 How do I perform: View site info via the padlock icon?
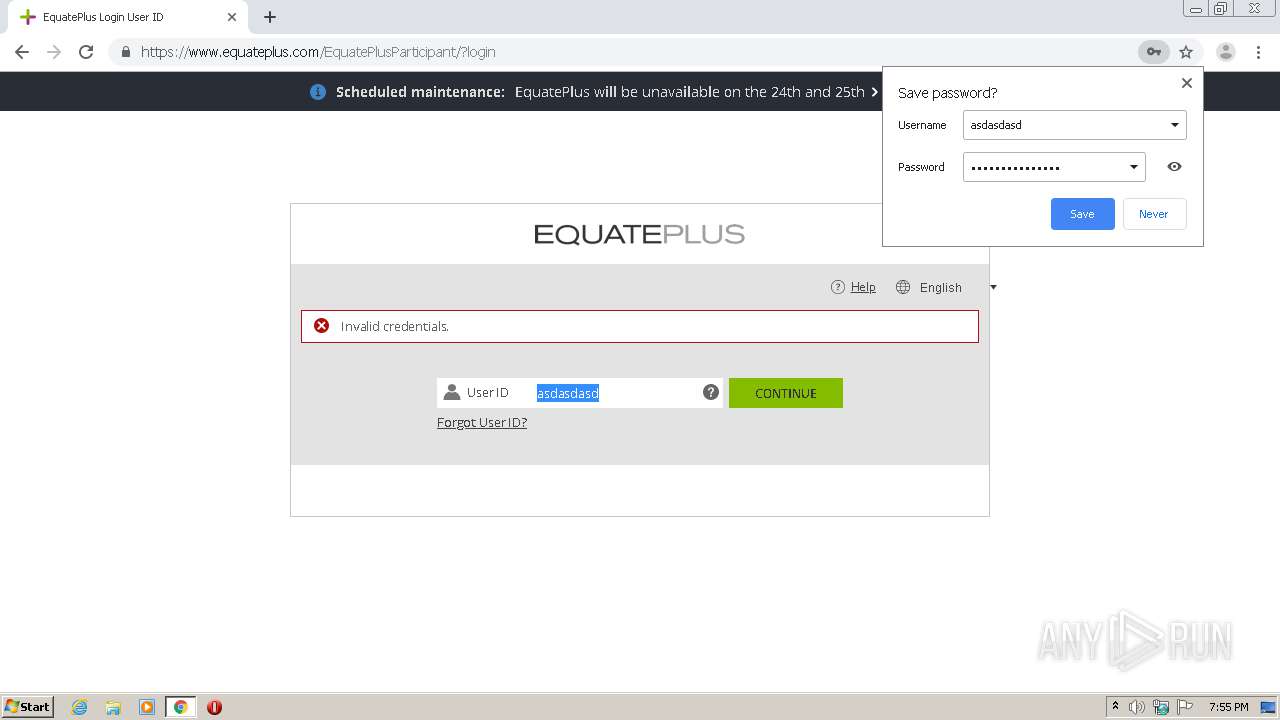[x=126, y=52]
